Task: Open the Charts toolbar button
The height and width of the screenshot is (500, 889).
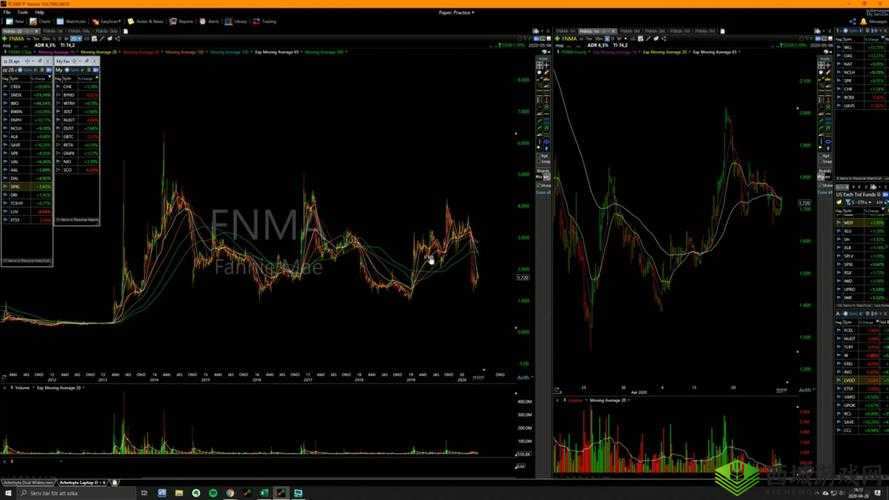Action: pos(44,21)
